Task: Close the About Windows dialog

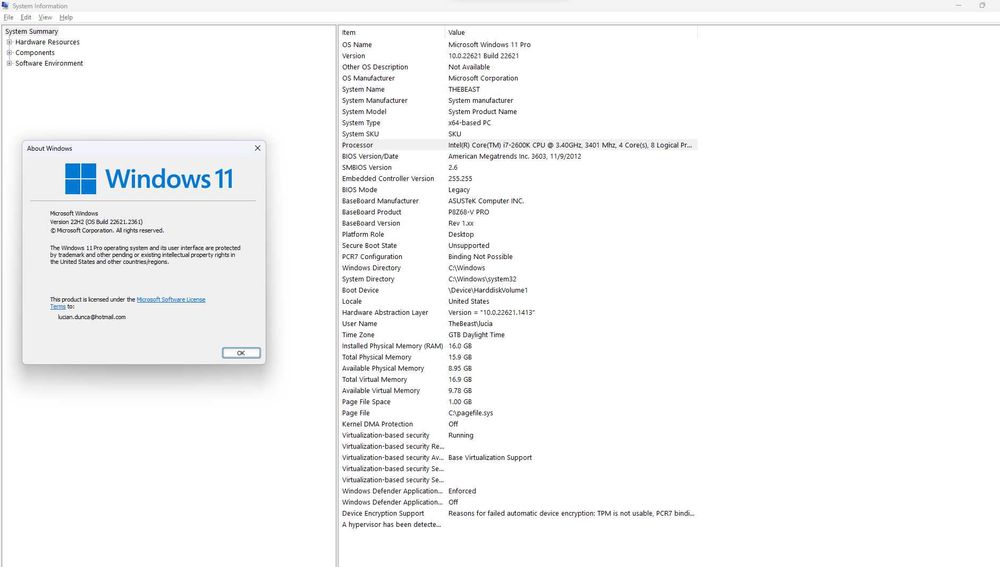Action: pyautogui.click(x=258, y=148)
